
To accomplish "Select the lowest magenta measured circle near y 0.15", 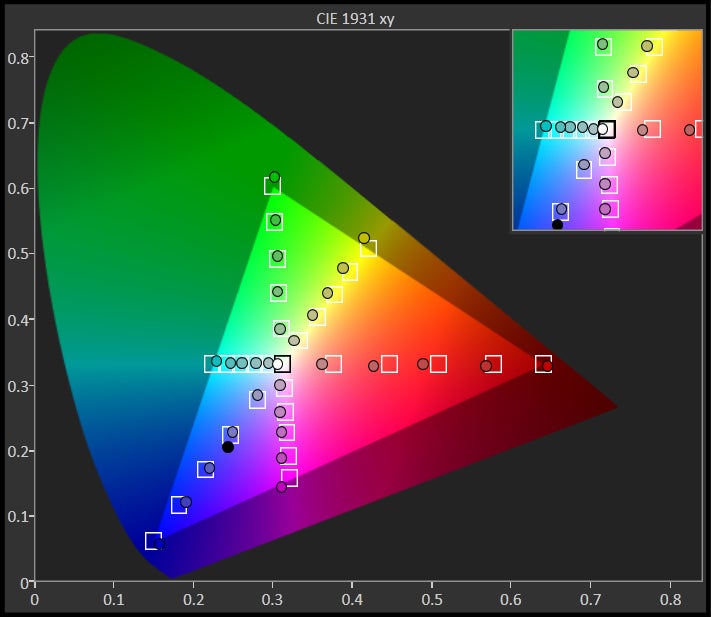I will [x=281, y=487].
